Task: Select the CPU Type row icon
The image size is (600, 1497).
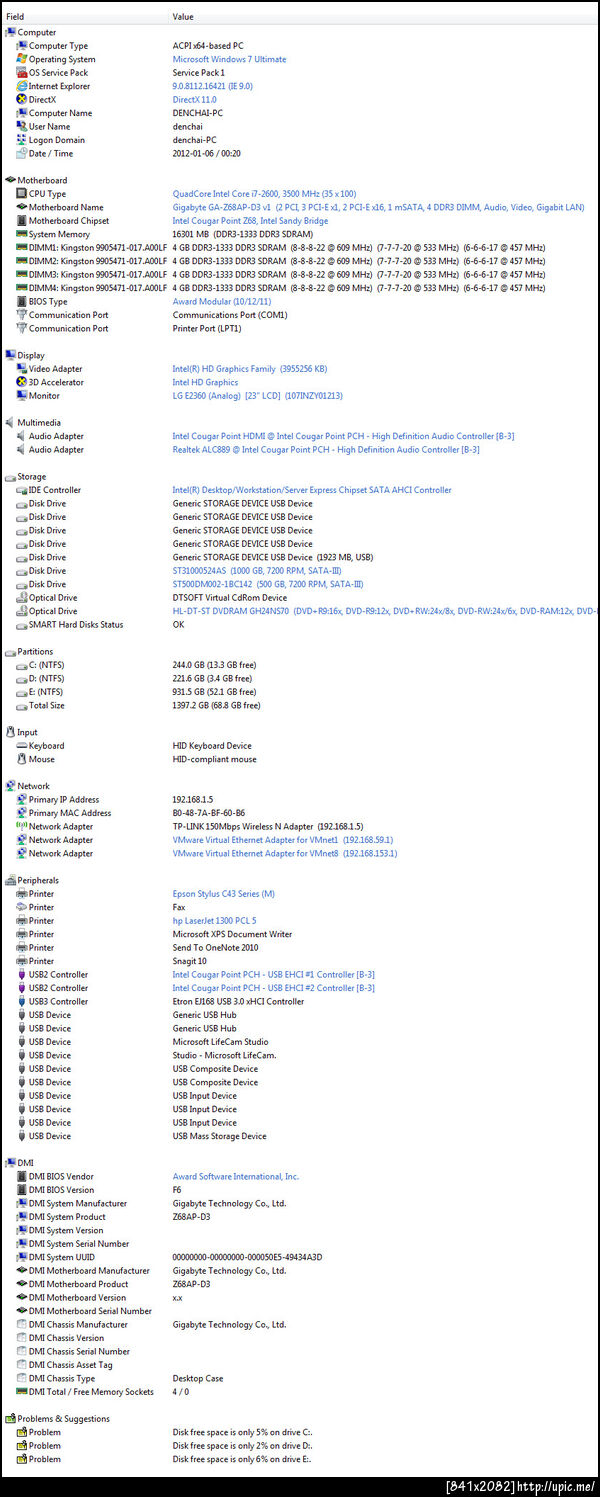Action: pyautogui.click(x=21, y=194)
